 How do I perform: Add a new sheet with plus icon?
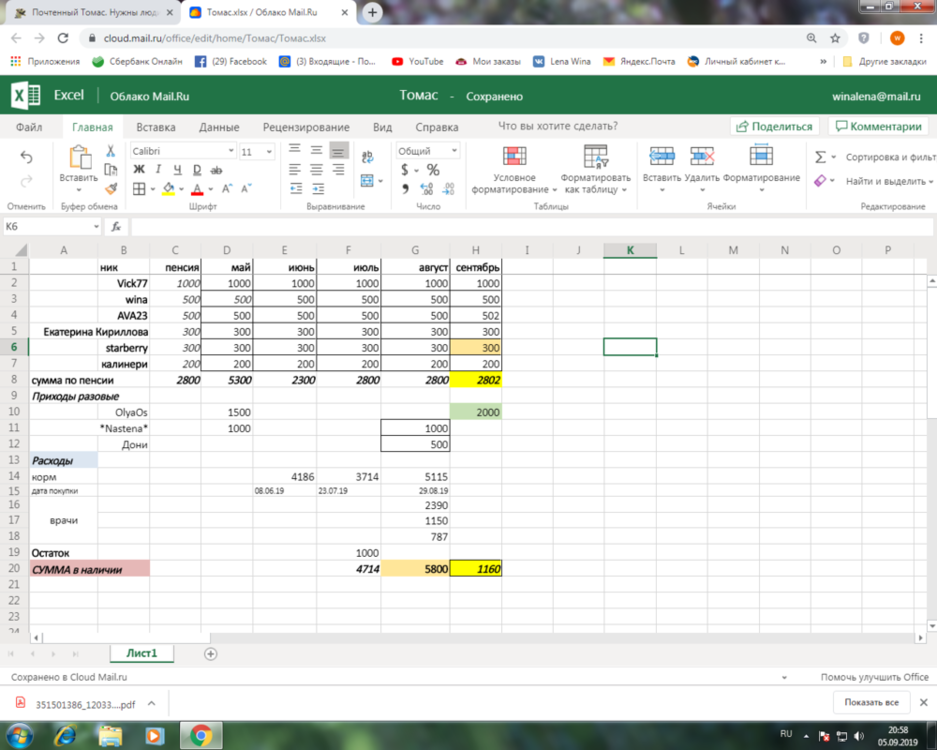tap(210, 653)
